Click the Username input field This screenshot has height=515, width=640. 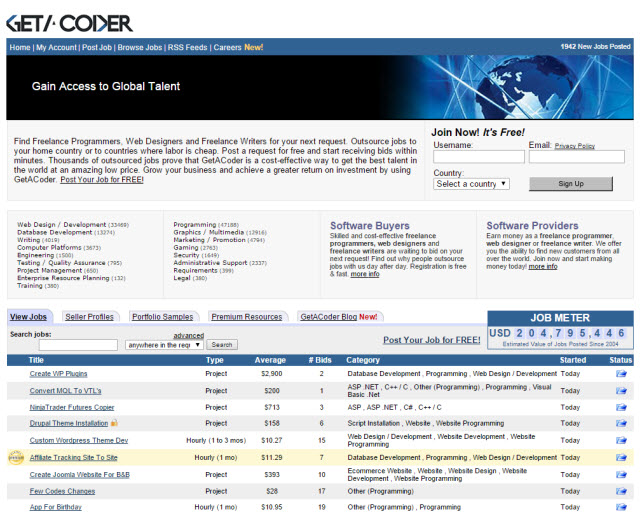[479, 157]
